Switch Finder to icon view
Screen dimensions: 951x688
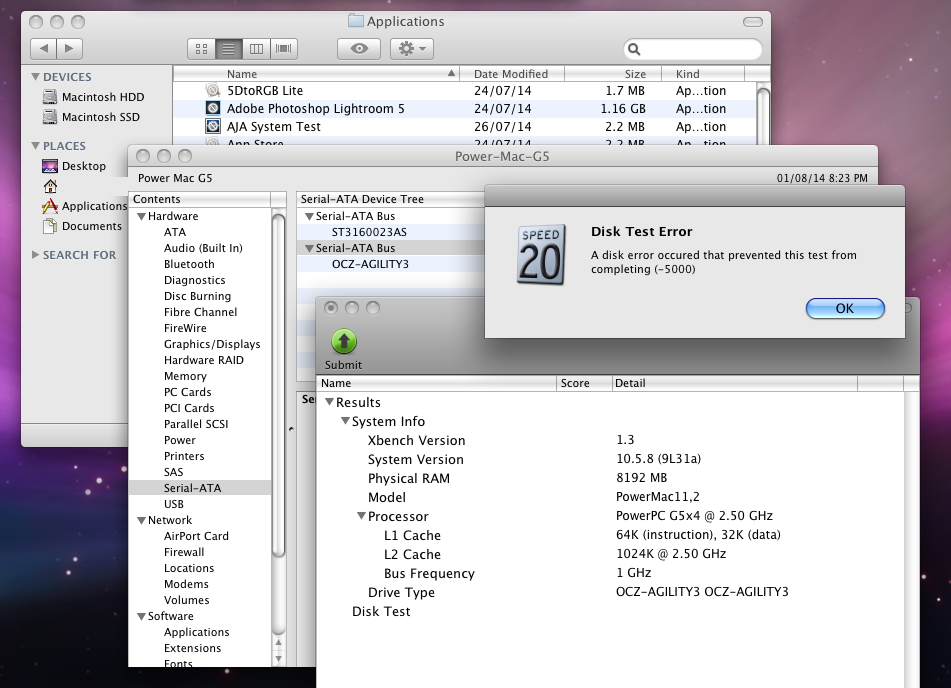coord(202,49)
